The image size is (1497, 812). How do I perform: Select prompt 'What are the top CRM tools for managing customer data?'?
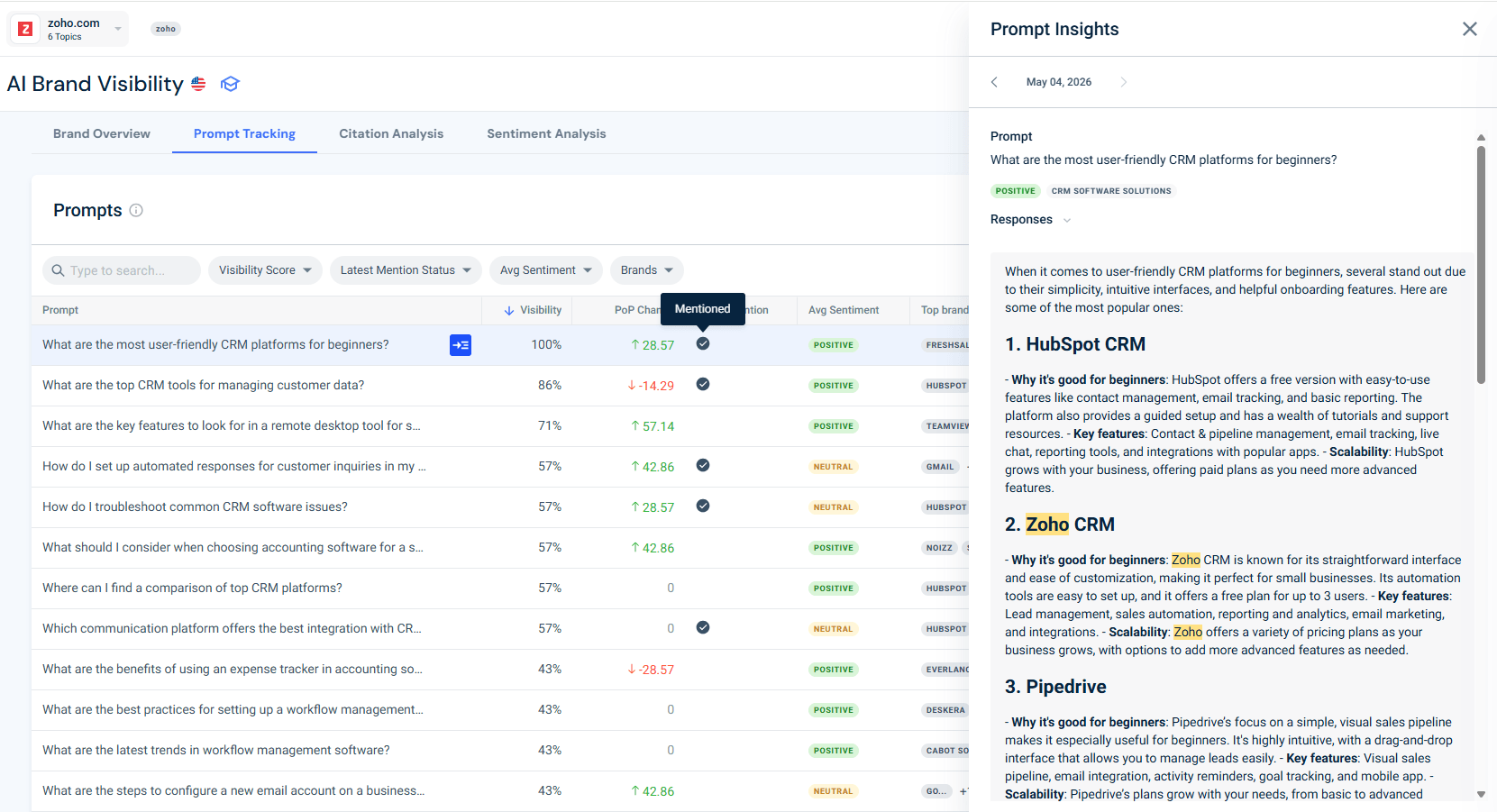pyautogui.click(x=204, y=385)
